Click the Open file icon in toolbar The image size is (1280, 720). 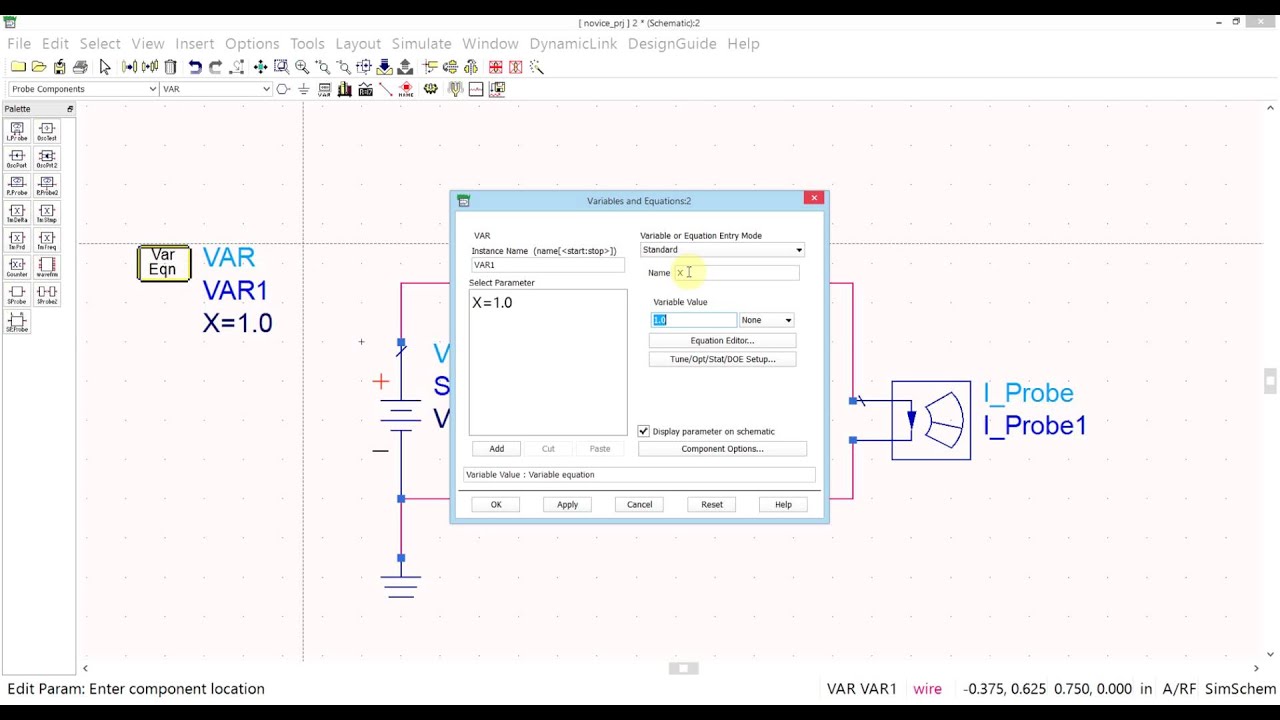39,67
